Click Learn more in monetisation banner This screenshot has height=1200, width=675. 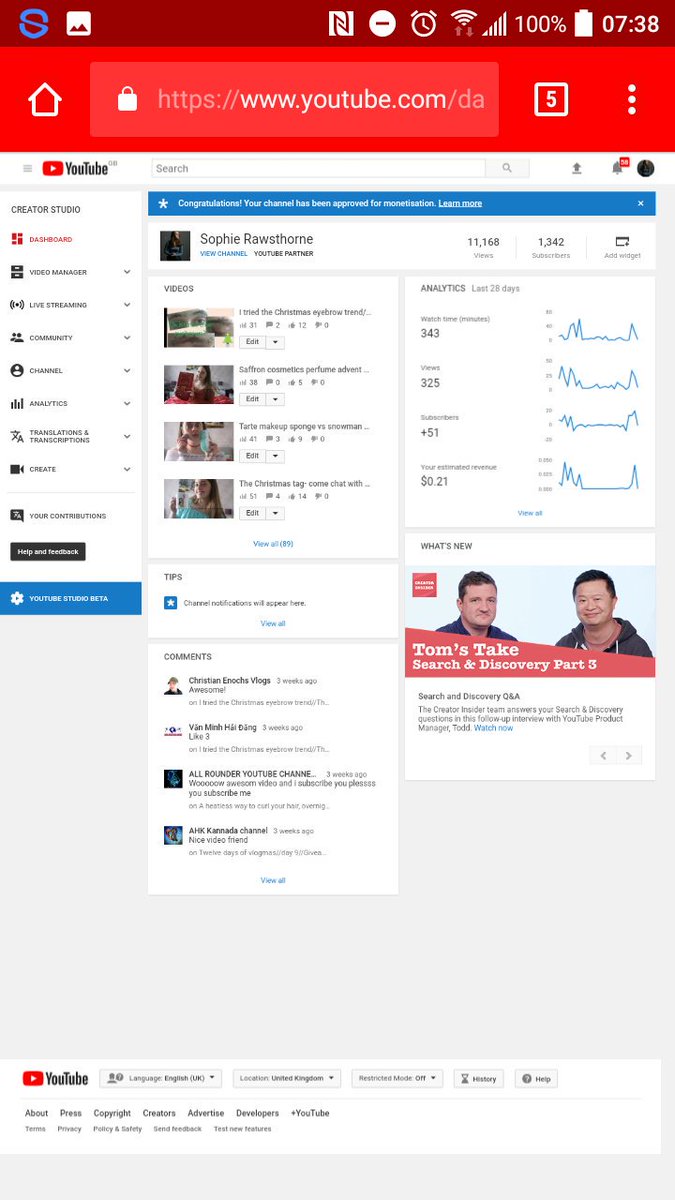click(x=460, y=203)
